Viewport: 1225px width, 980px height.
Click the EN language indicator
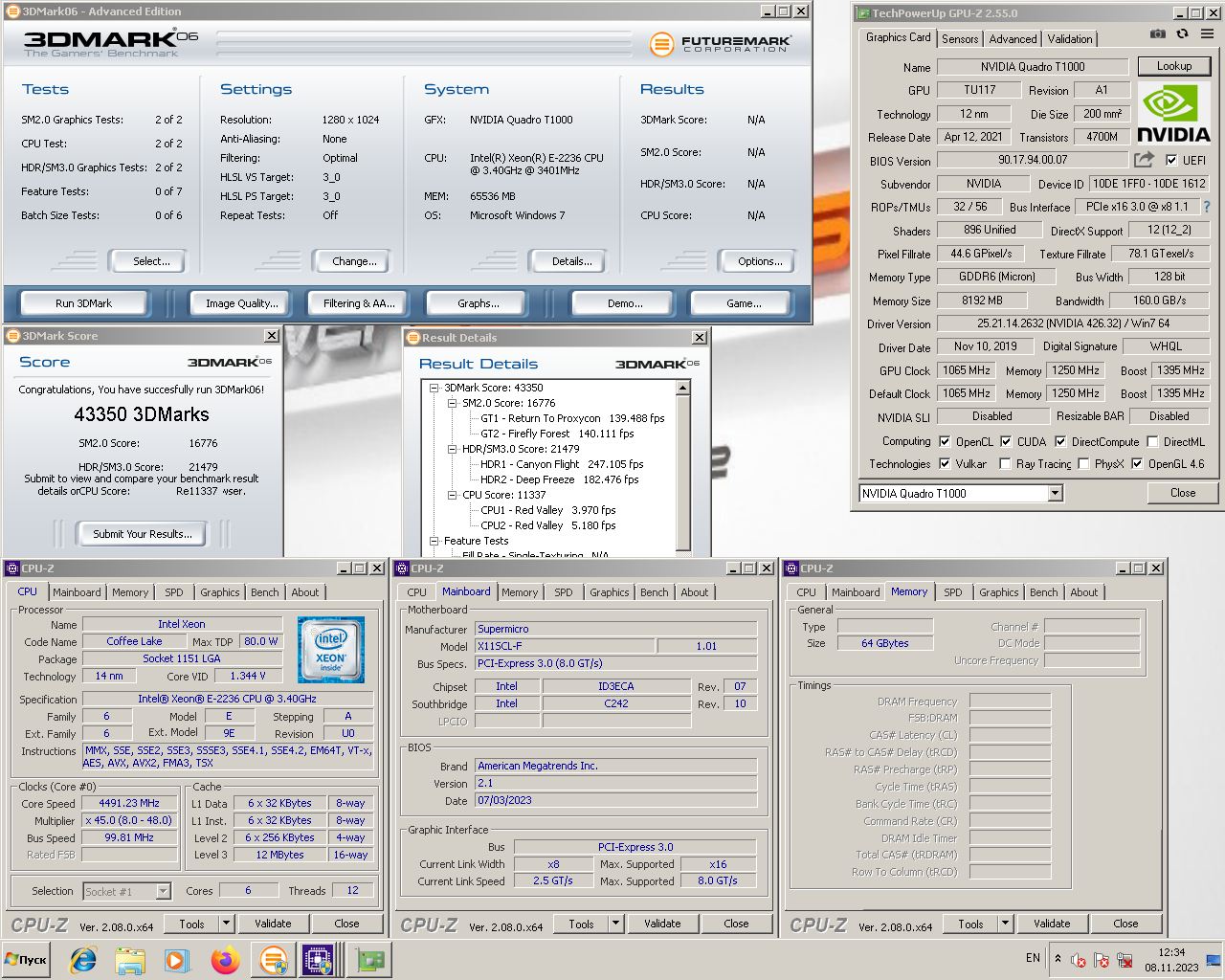click(x=1033, y=958)
